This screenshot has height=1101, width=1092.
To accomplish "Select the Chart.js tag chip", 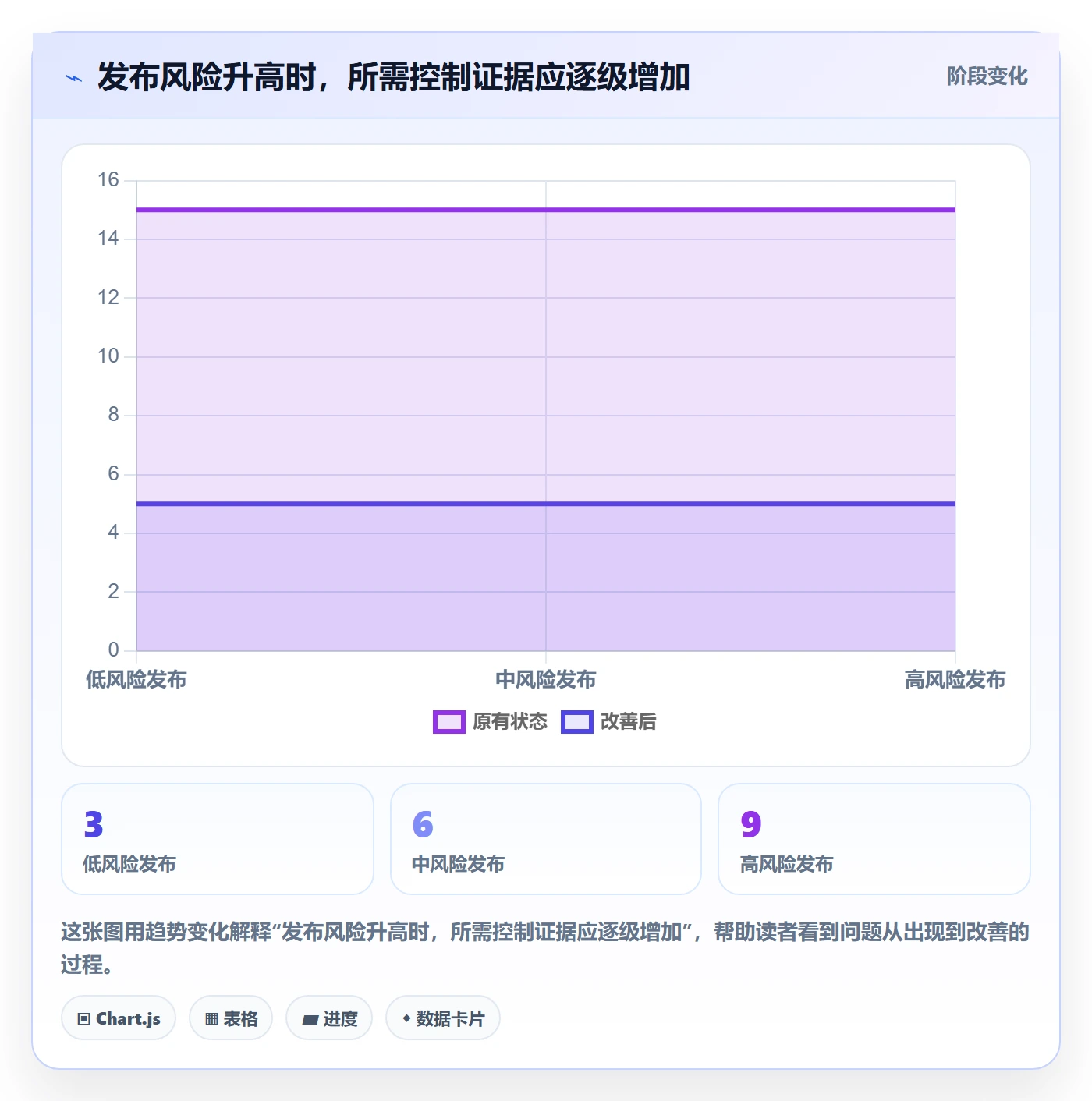I will pos(119,1018).
